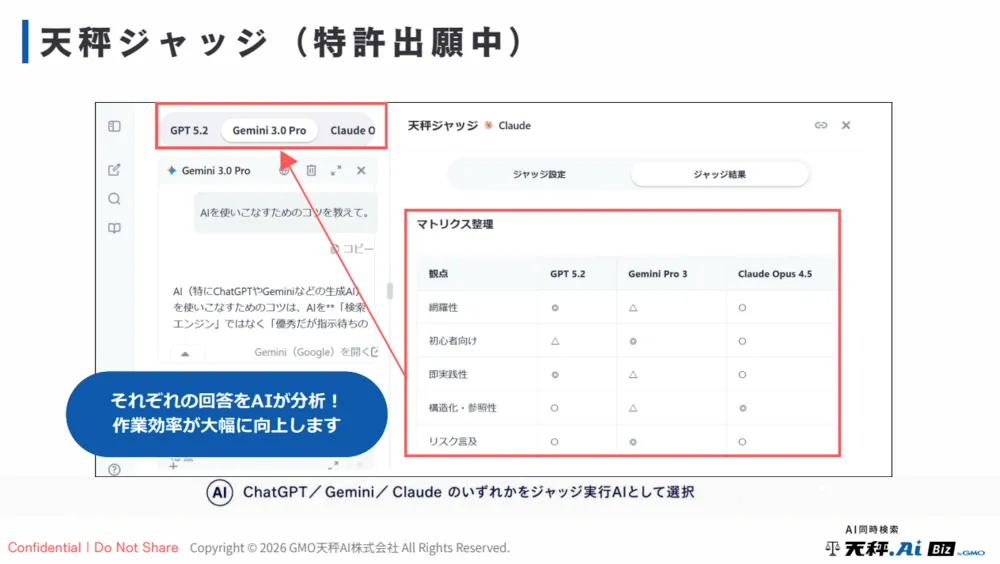The image size is (1000, 564).
Task: Copy the share link icon in 天秤ジャッジ
Action: pos(821,125)
